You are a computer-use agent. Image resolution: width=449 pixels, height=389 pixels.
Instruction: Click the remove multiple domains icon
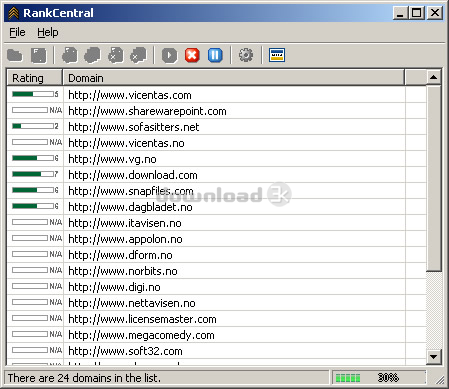point(139,55)
